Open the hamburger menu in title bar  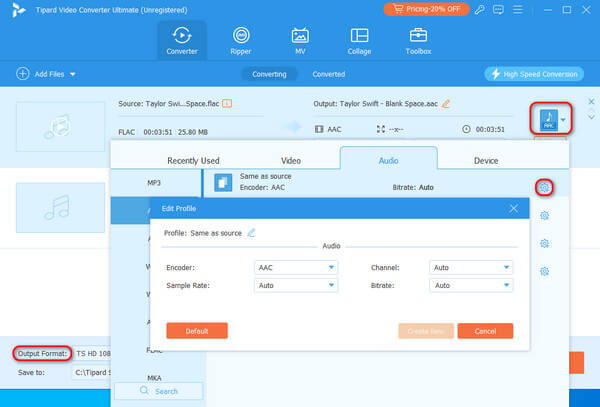[518, 10]
